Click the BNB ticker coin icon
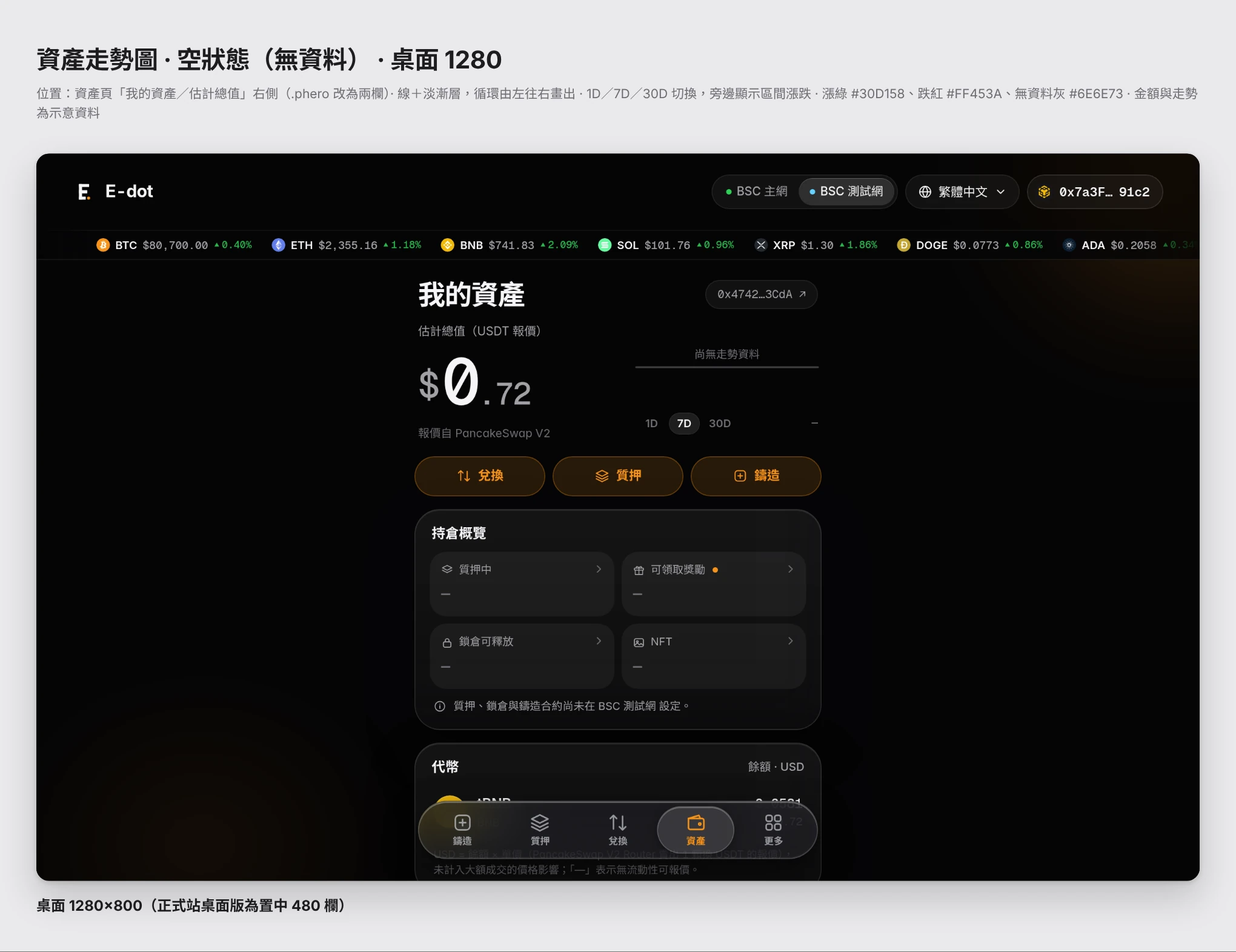Viewport: 1236px width, 952px height. pyautogui.click(x=447, y=245)
